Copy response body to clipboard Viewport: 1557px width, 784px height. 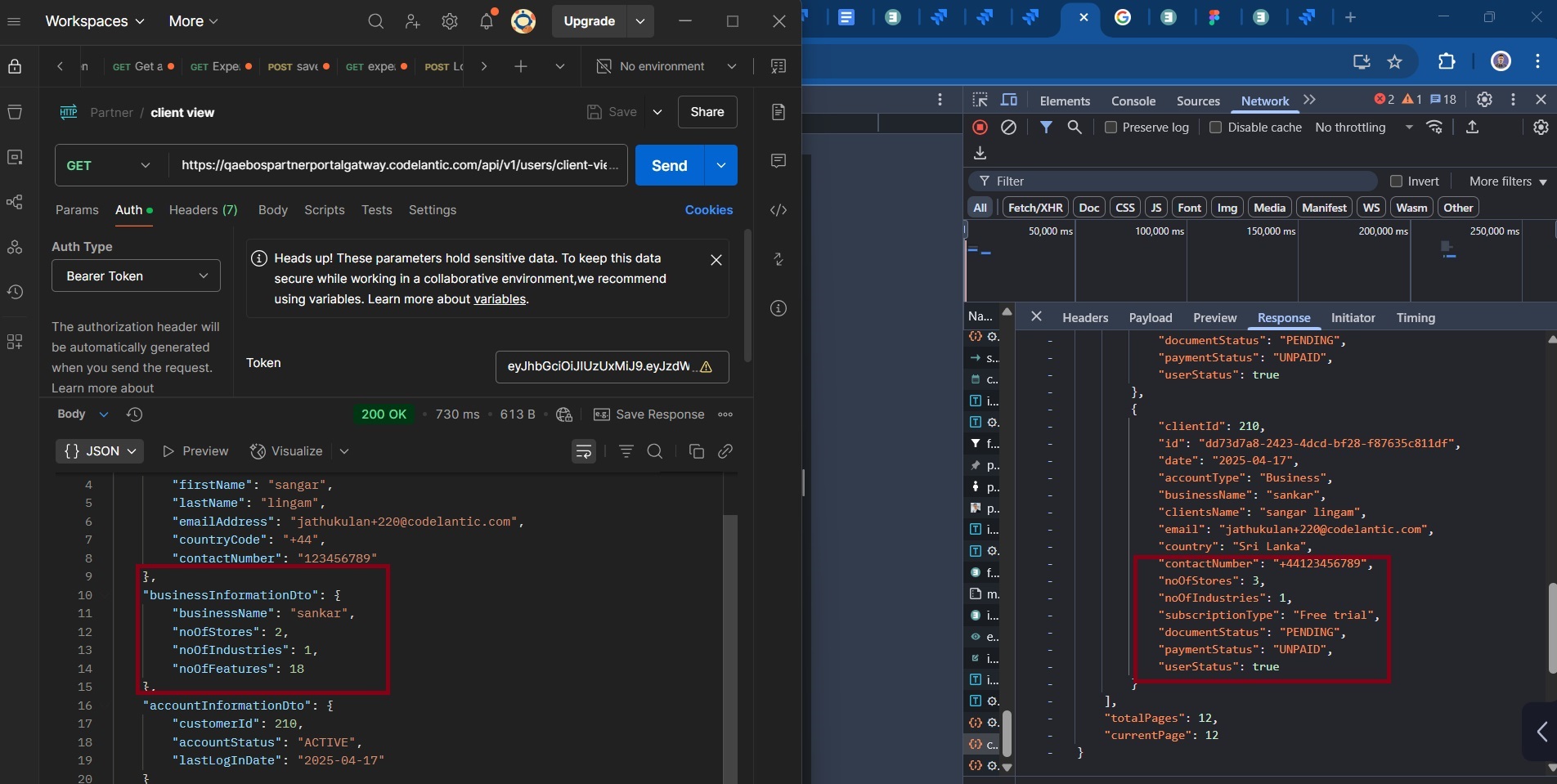tap(697, 451)
